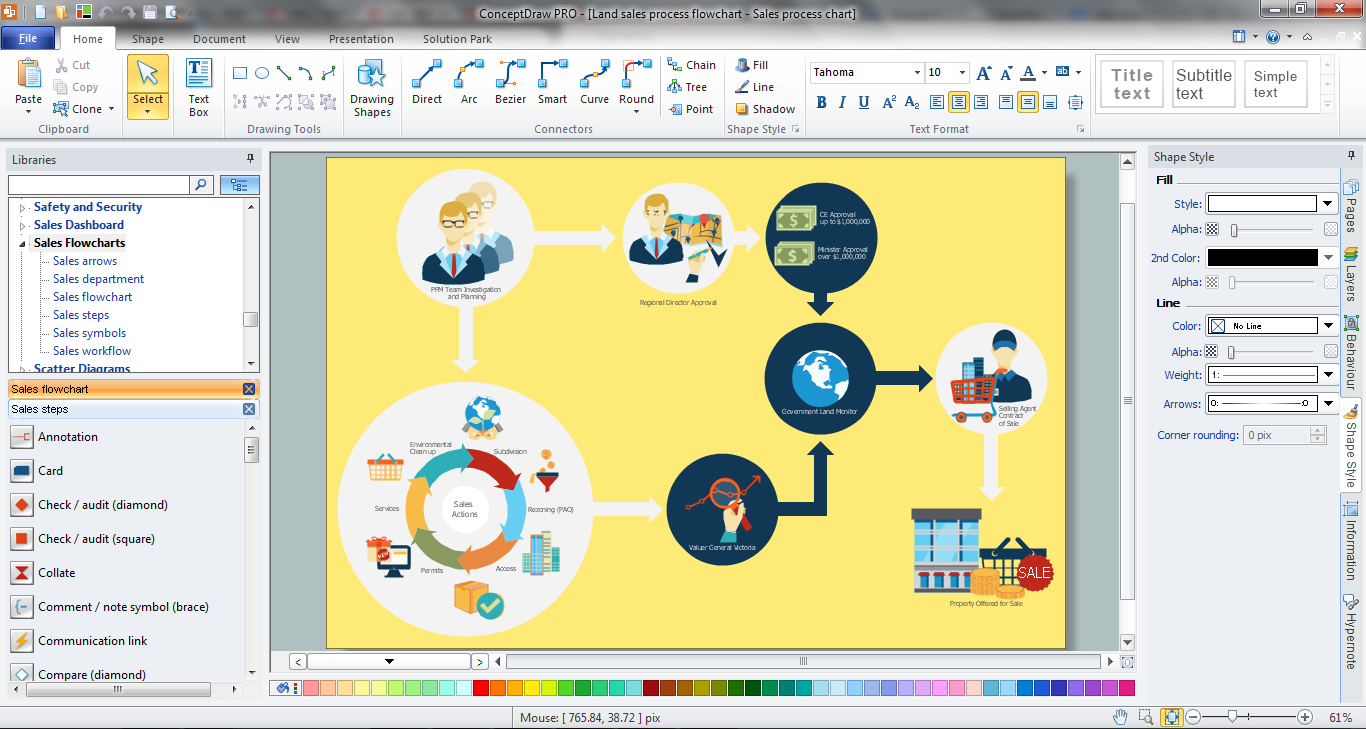
Task: Apply Fill to shape
Action: (x=752, y=65)
